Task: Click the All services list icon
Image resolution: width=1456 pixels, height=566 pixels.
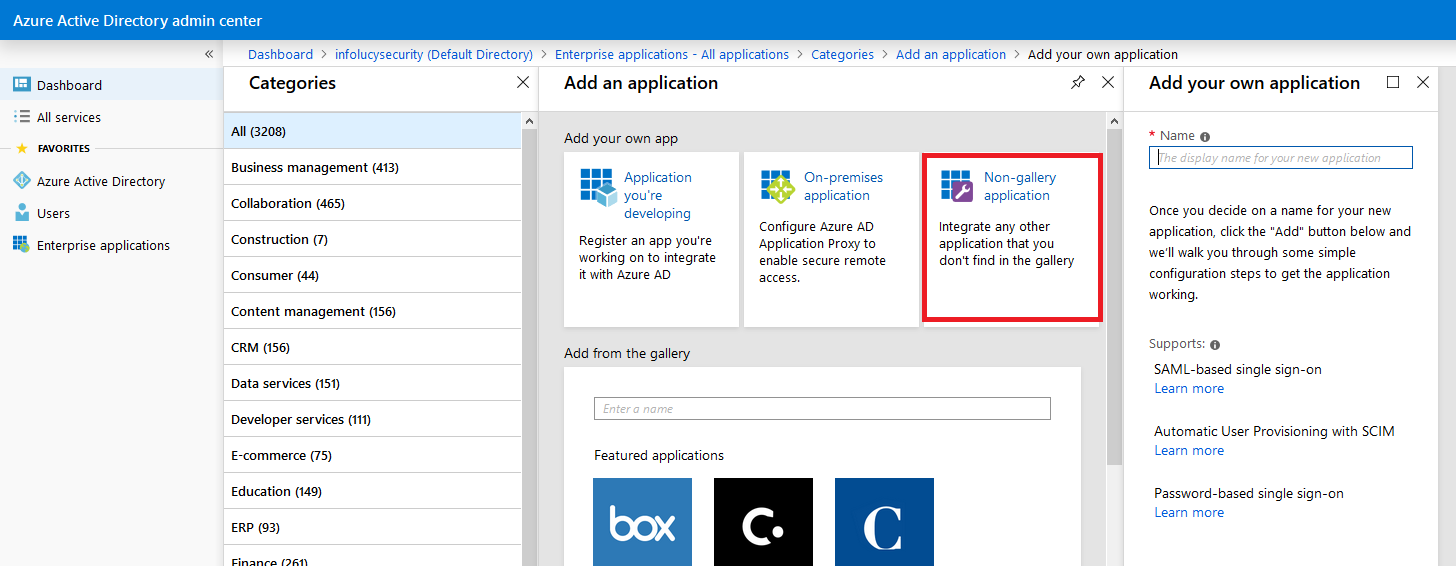Action: pyautogui.click(x=21, y=117)
